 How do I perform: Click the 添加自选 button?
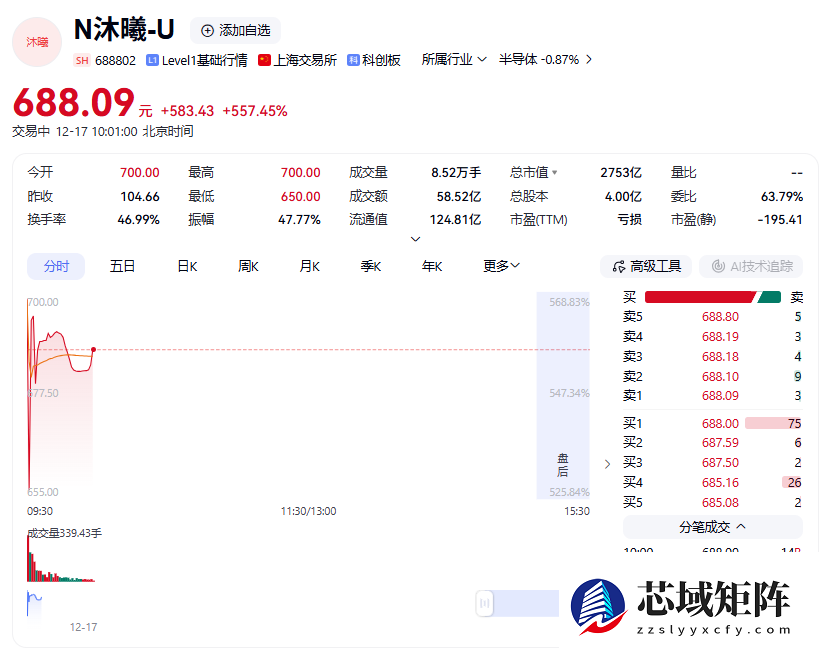coord(238,30)
